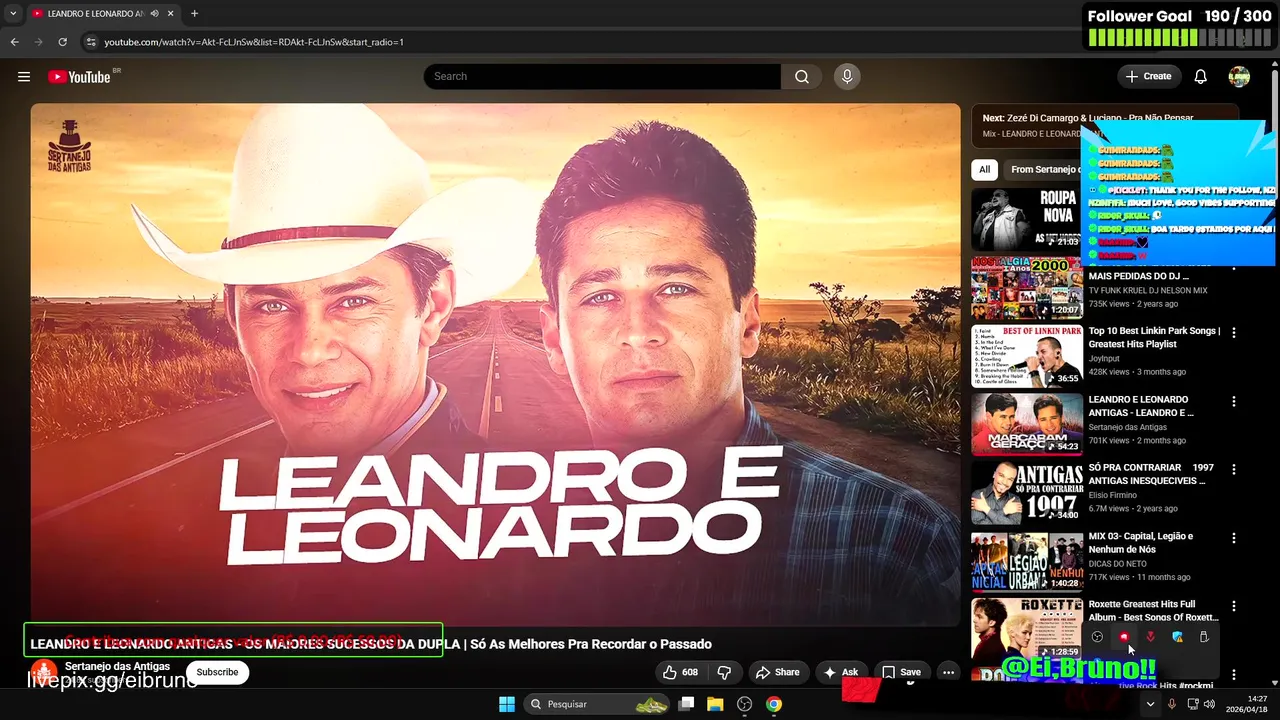
Task: Click the main video player
Action: click(x=495, y=364)
